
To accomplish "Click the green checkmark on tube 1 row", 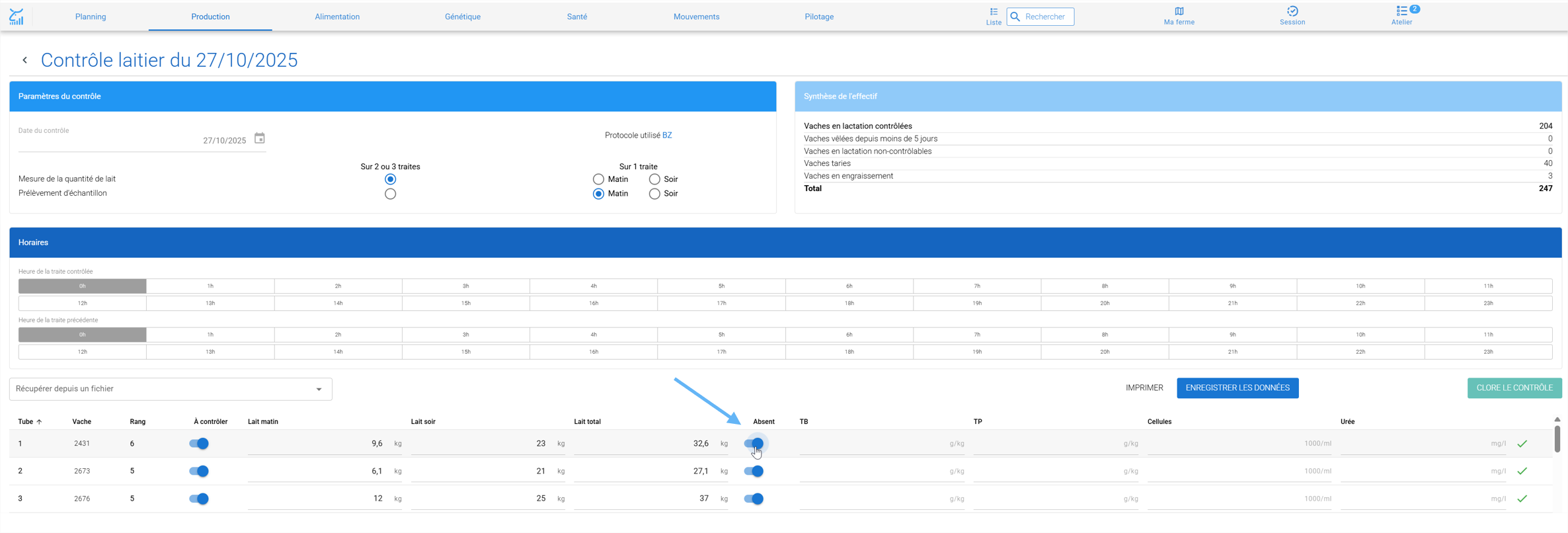I will pyautogui.click(x=1522, y=444).
